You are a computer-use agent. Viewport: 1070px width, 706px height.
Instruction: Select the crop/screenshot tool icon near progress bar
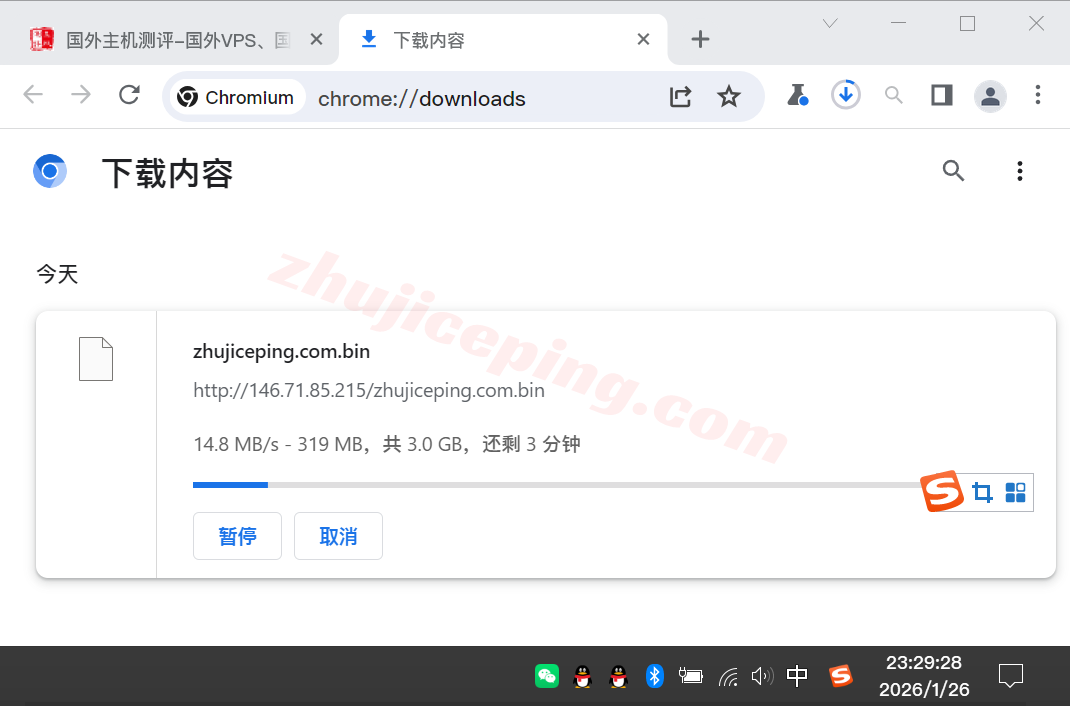coord(982,492)
